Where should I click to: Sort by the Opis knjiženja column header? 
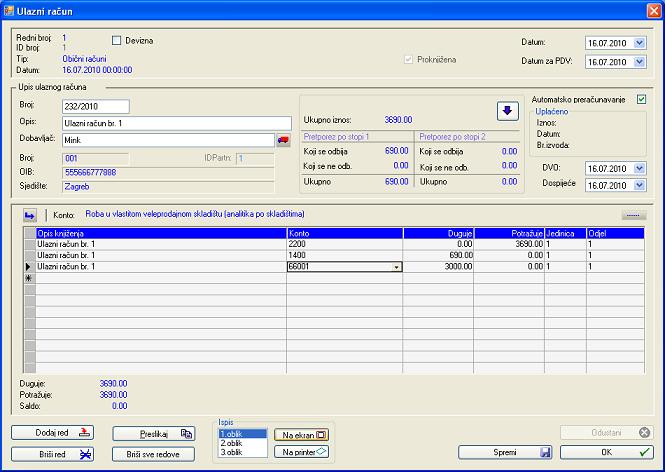161,233
